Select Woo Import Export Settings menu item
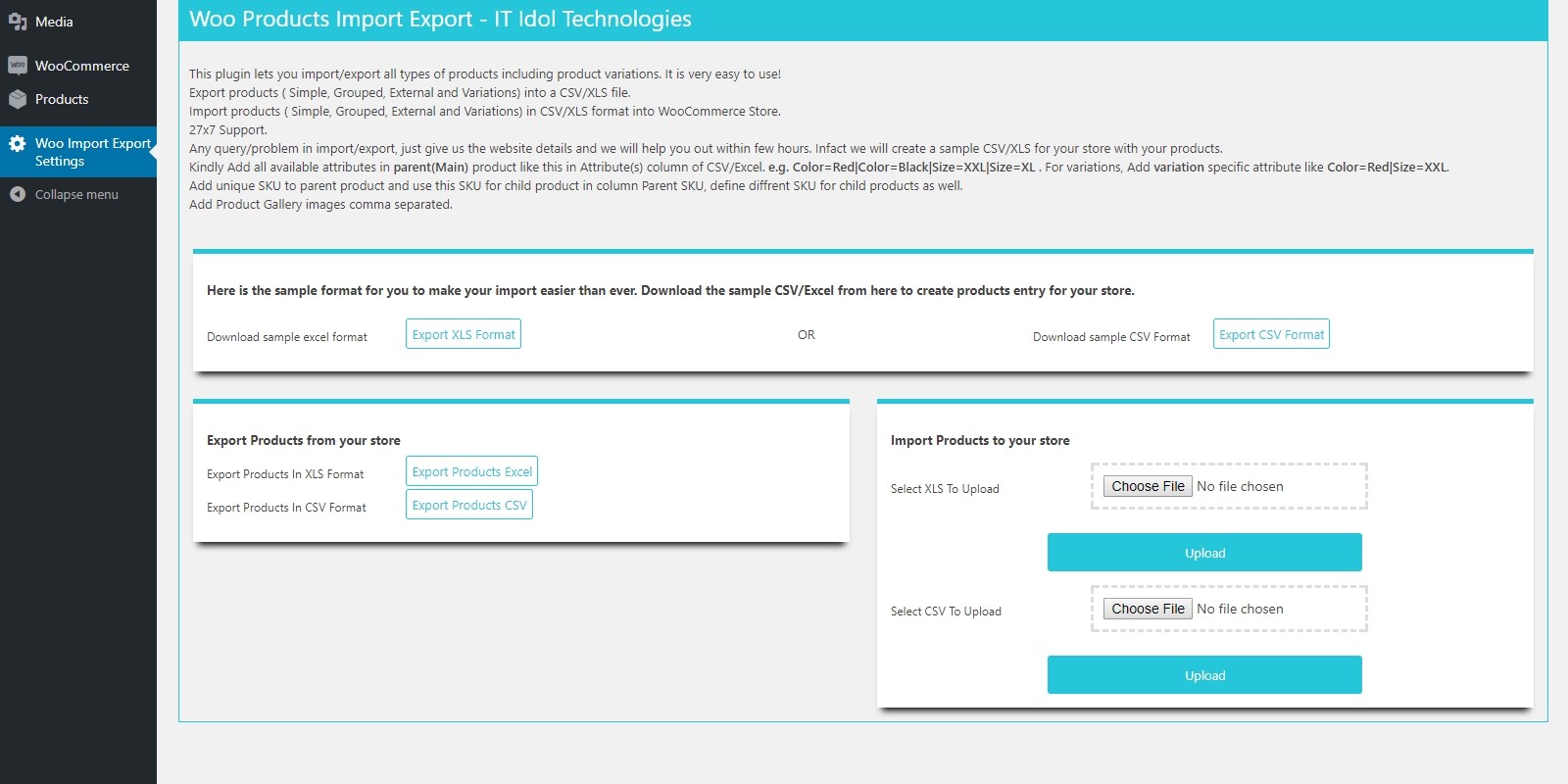The height and width of the screenshot is (784, 1568). point(78,152)
